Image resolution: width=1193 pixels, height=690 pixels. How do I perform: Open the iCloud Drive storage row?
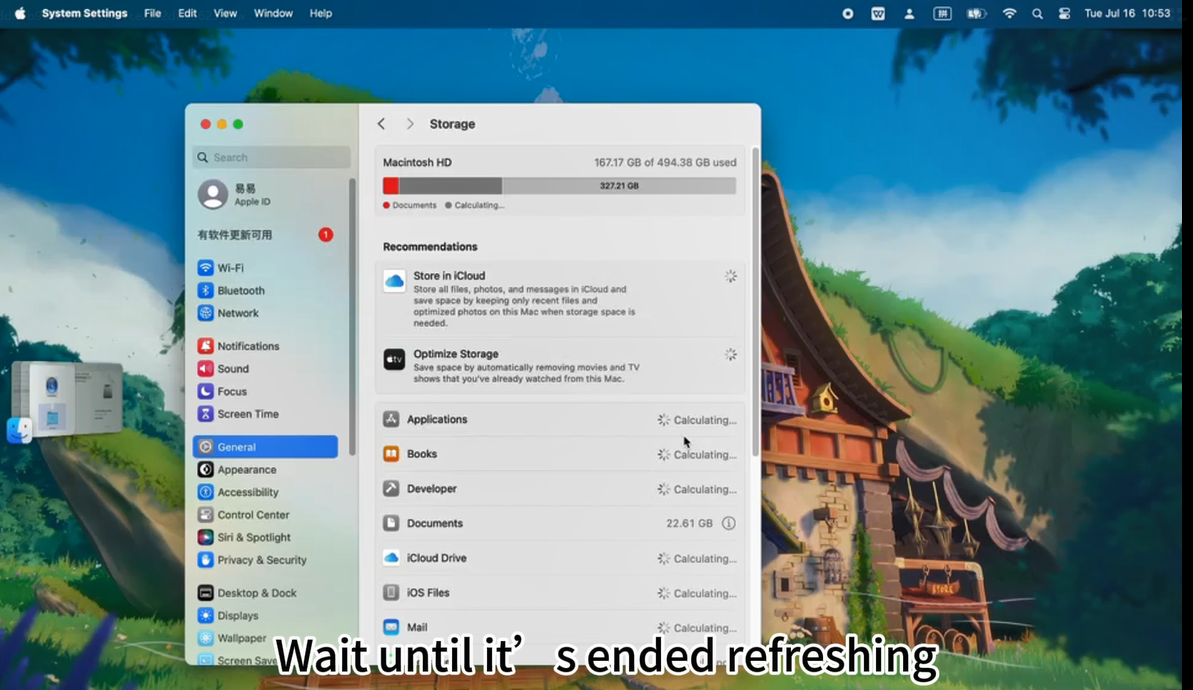[560, 558]
